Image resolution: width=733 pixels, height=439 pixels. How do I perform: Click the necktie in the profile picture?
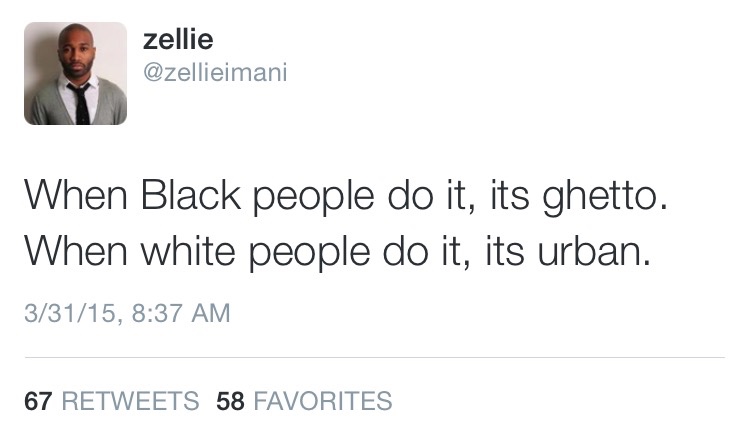[81, 100]
